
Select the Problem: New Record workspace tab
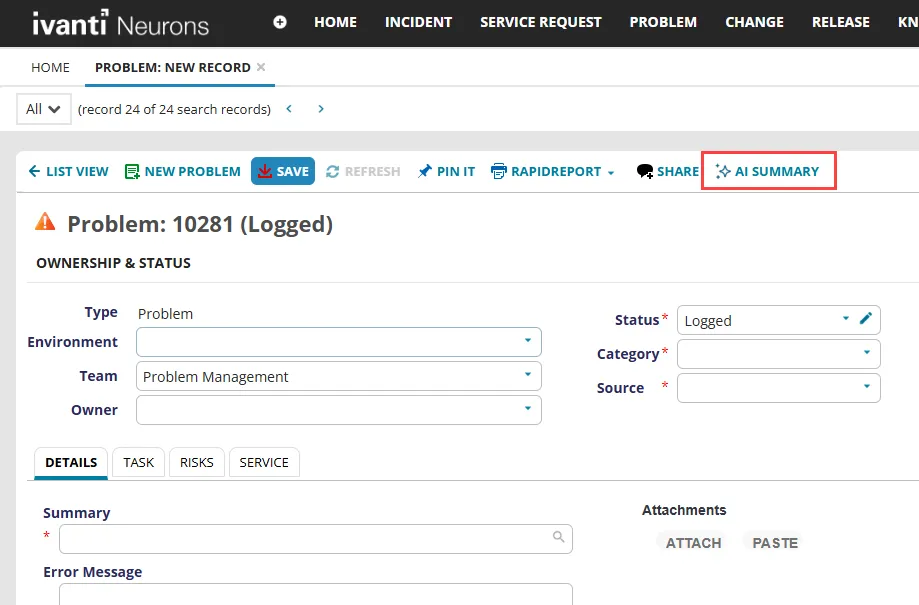coord(172,67)
